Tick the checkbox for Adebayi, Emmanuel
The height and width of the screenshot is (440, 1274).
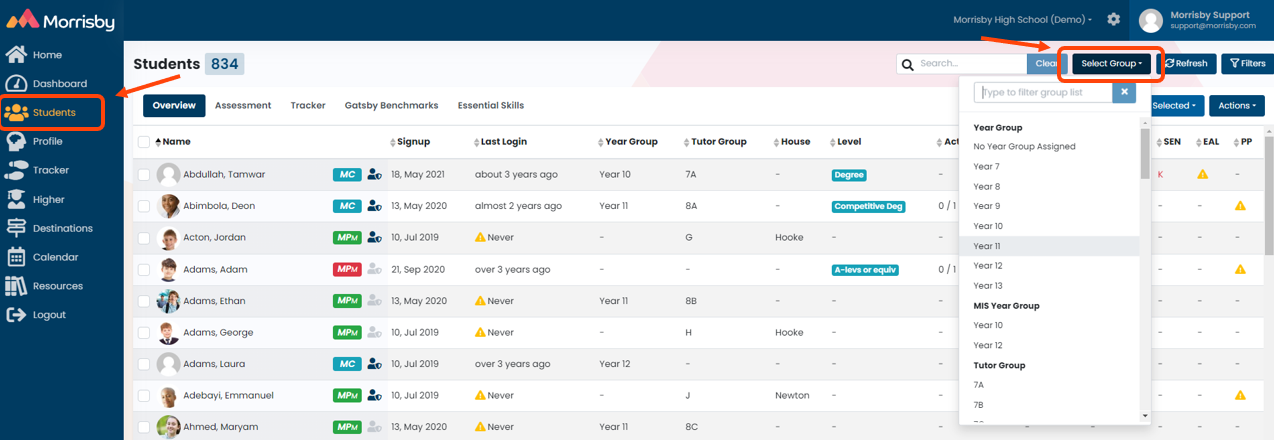coord(144,396)
